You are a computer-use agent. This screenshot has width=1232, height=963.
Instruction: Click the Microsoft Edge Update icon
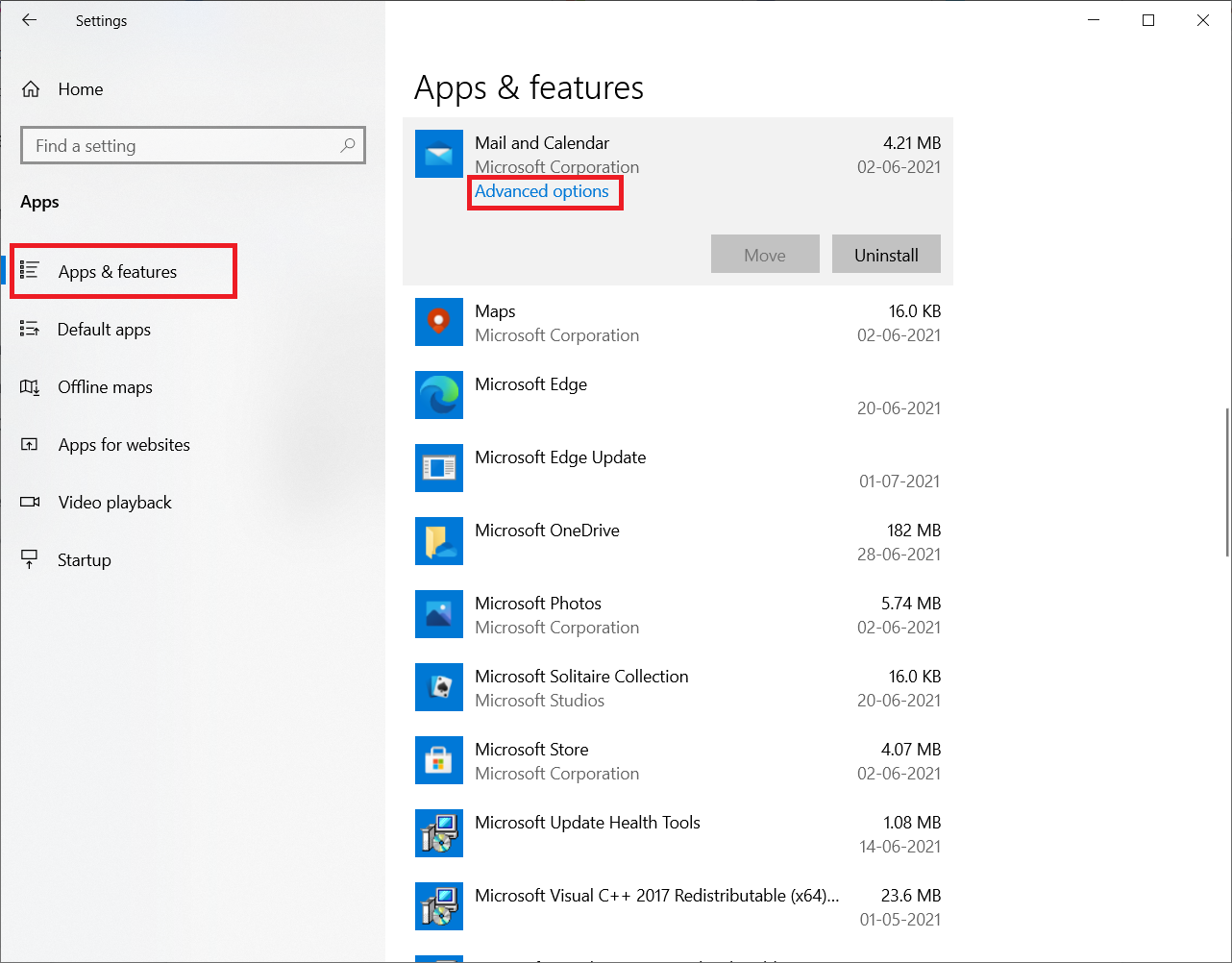point(439,468)
